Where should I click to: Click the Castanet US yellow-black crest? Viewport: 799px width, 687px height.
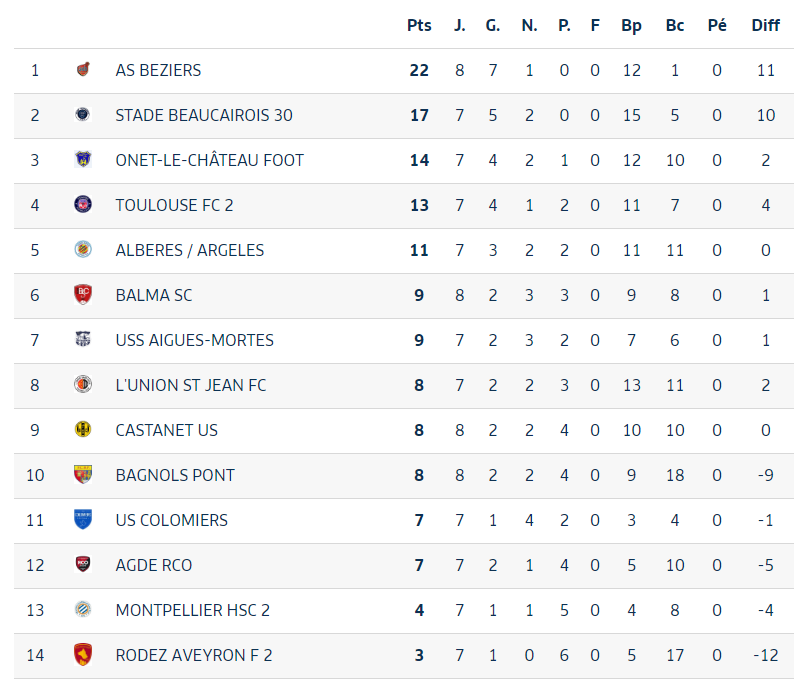pos(83,430)
